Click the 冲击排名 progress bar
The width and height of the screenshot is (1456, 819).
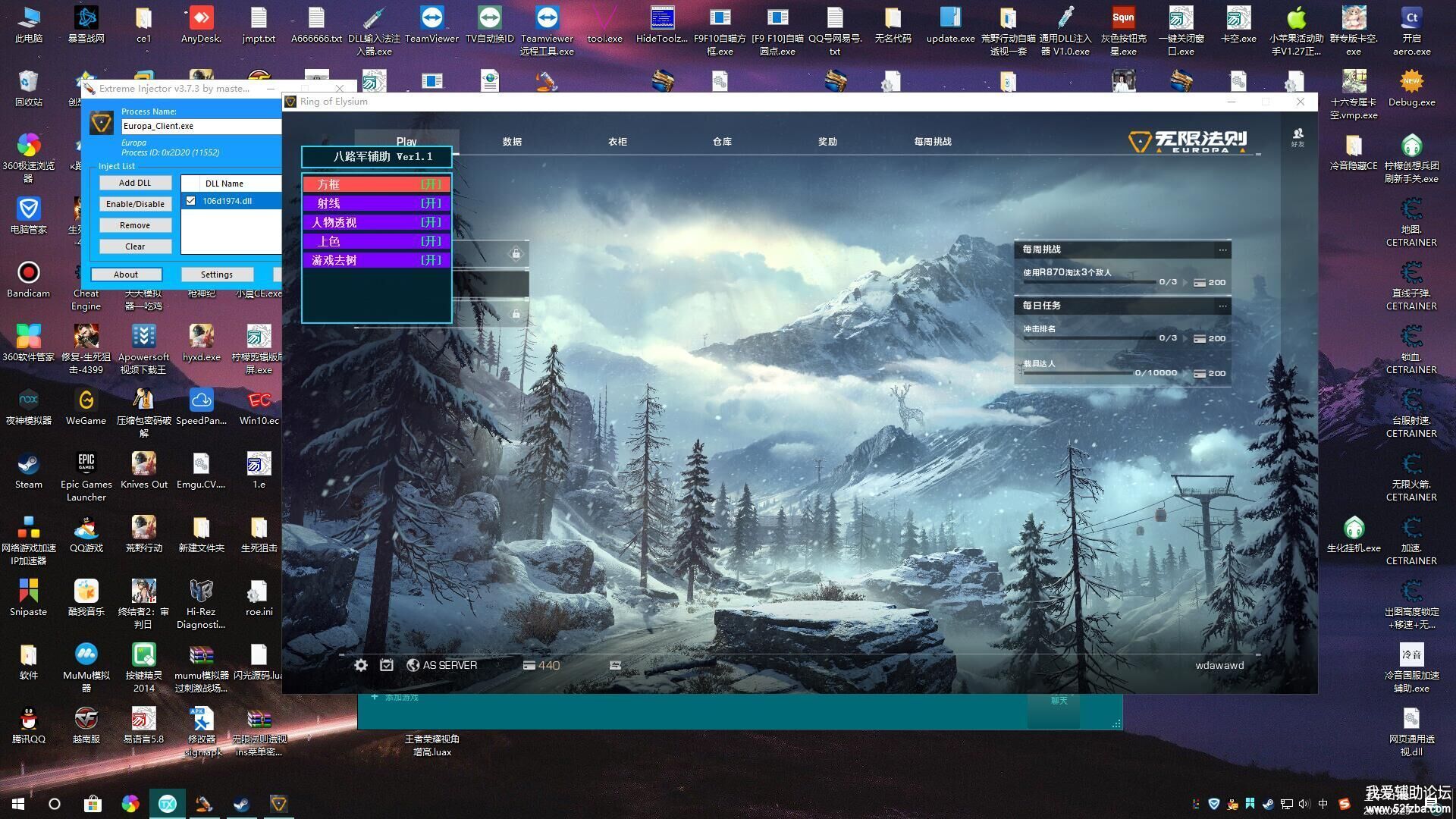[1089, 338]
